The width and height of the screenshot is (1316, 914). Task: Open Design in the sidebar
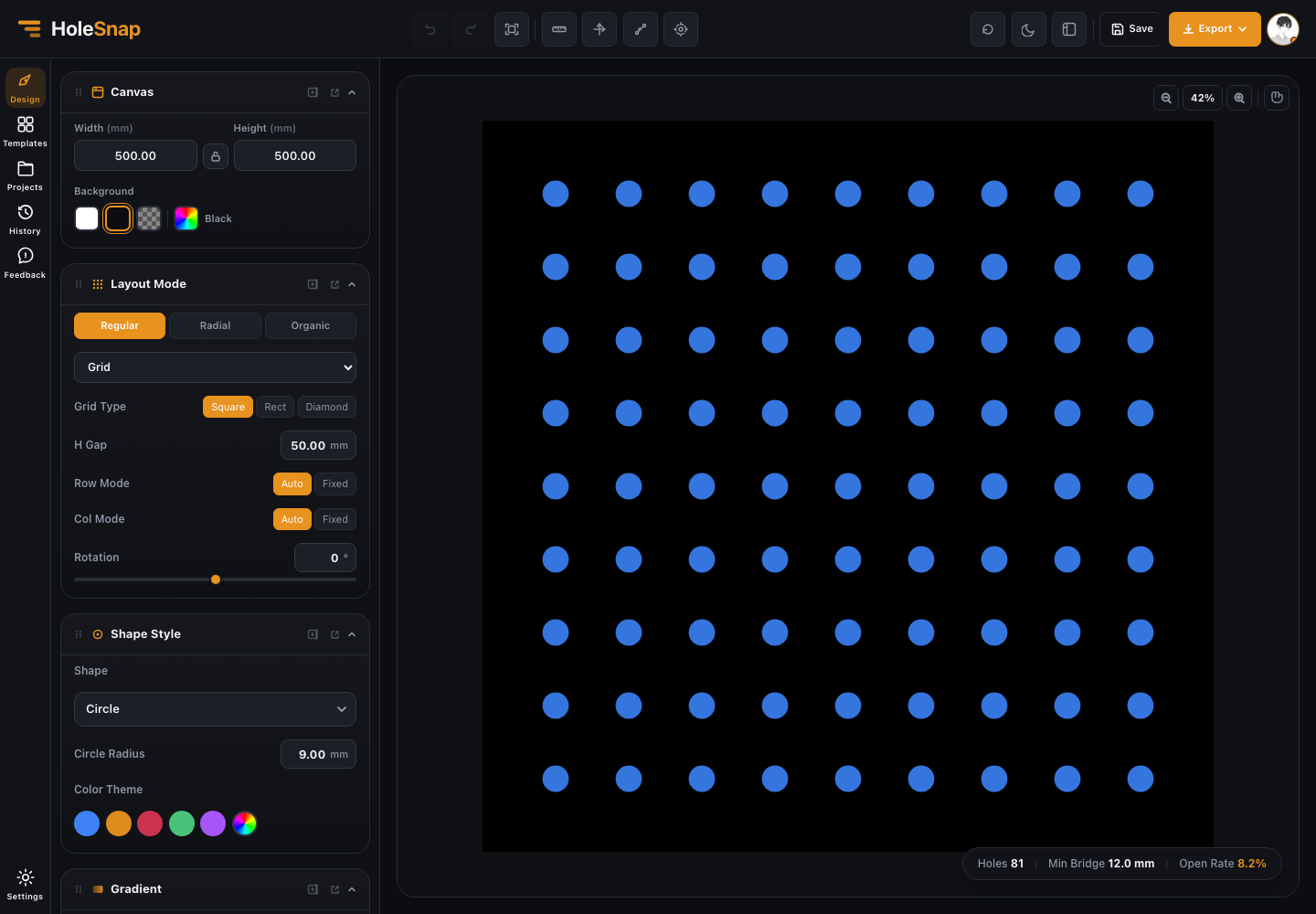tap(25, 88)
